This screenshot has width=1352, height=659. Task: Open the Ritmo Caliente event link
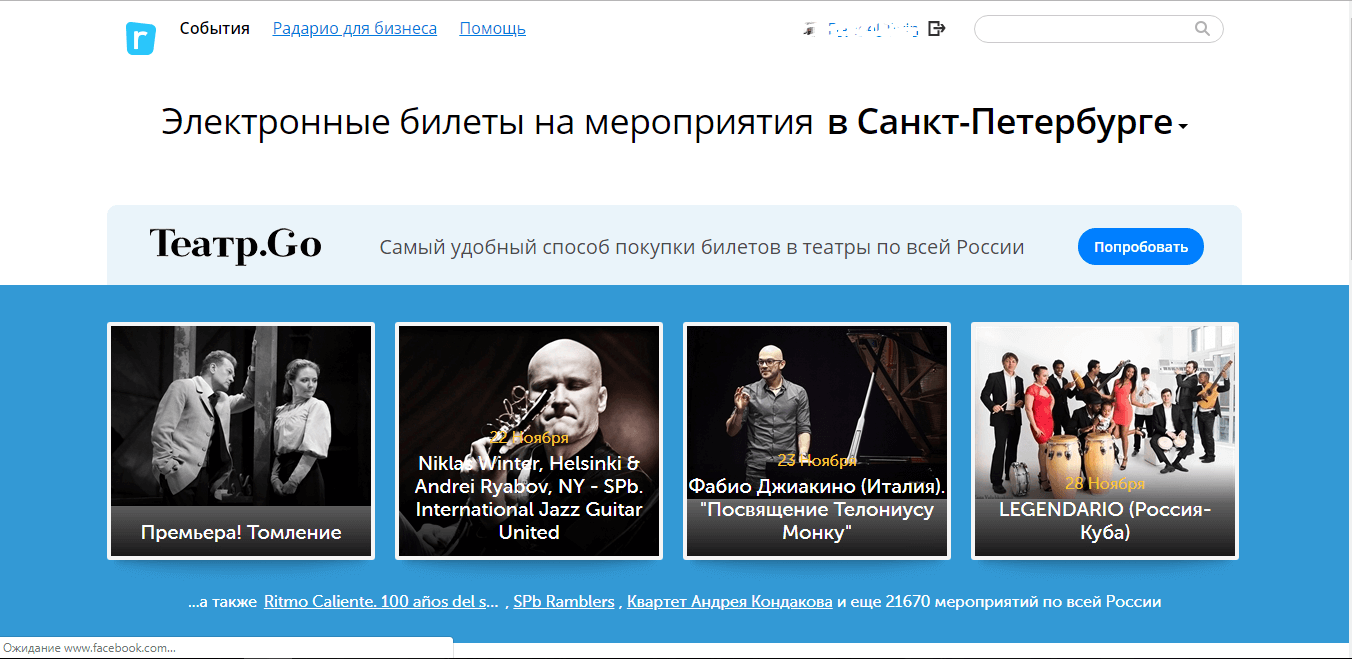(x=381, y=602)
